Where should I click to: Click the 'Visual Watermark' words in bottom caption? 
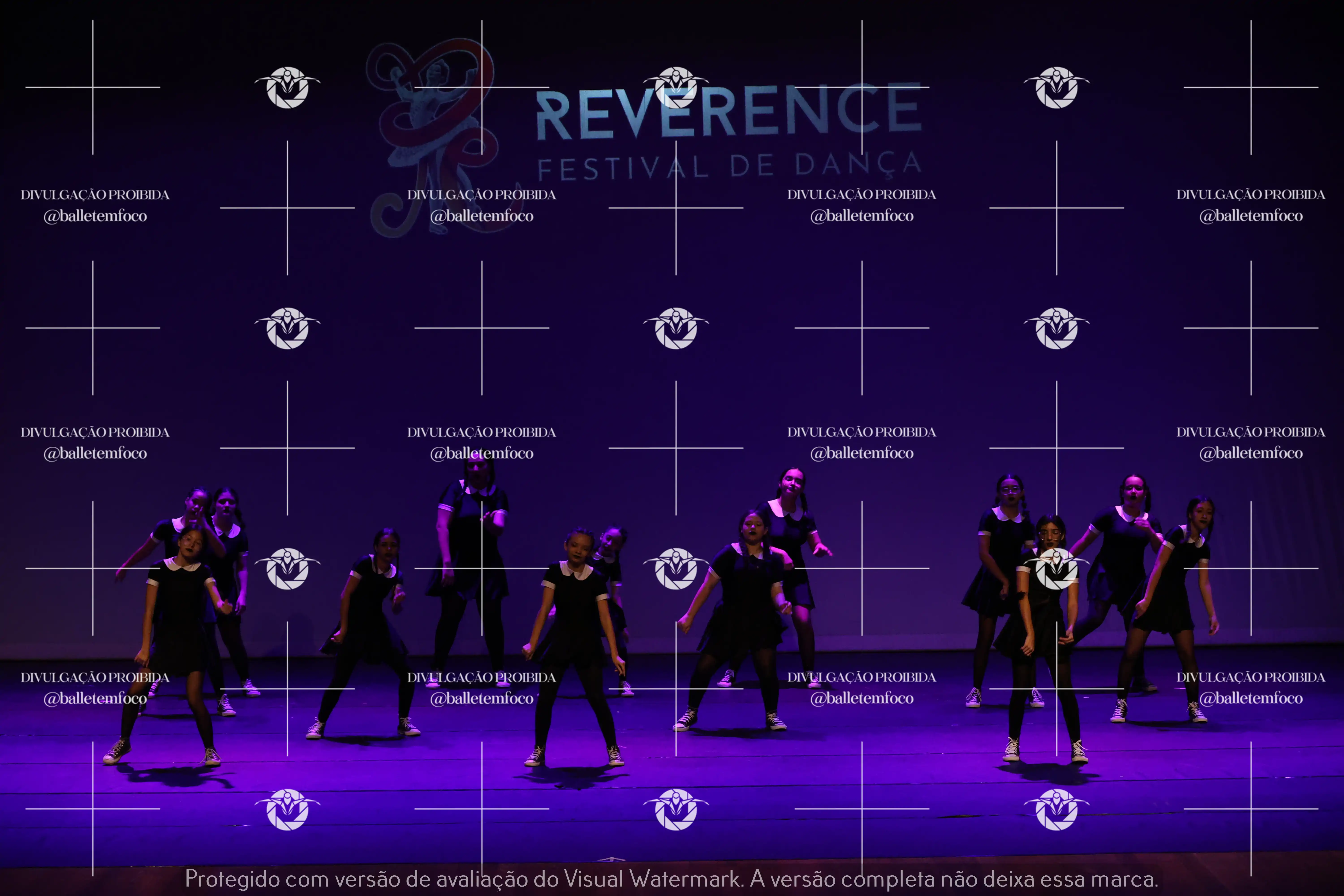pos(652,879)
